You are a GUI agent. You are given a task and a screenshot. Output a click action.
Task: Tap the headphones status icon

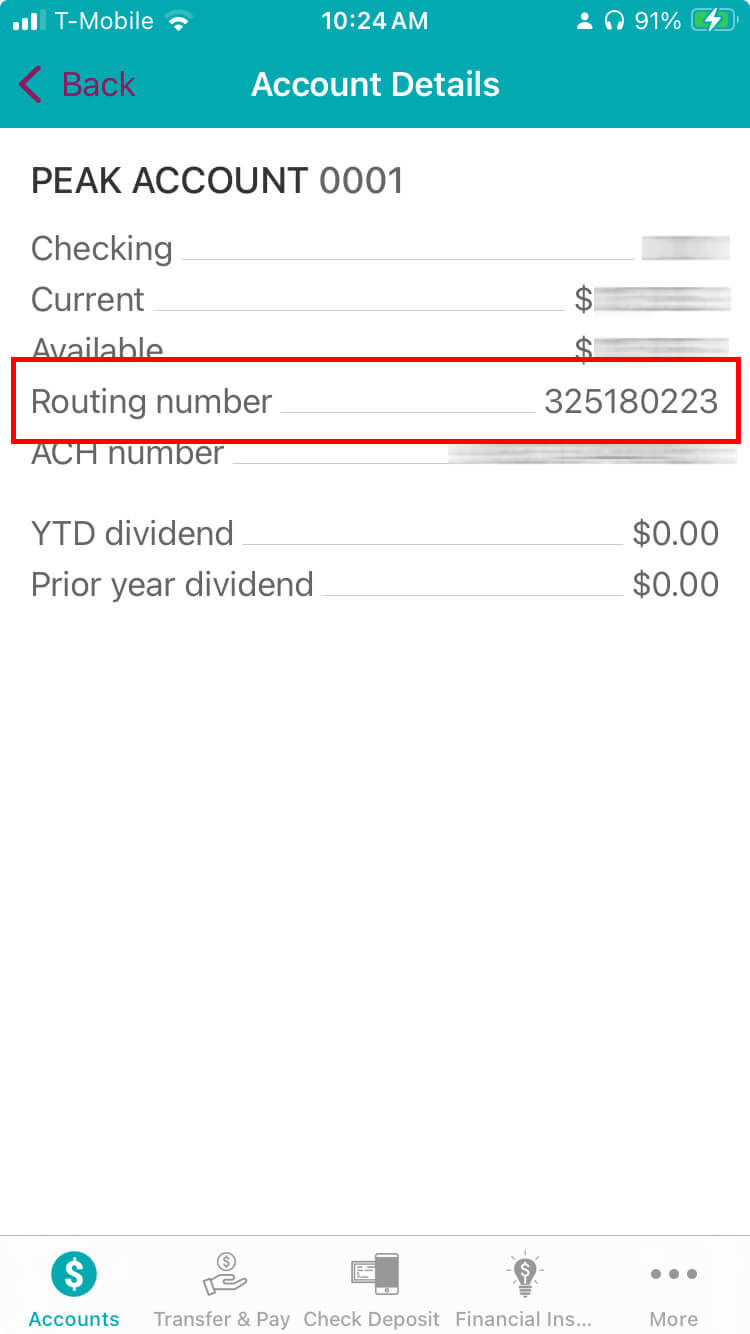(x=615, y=21)
